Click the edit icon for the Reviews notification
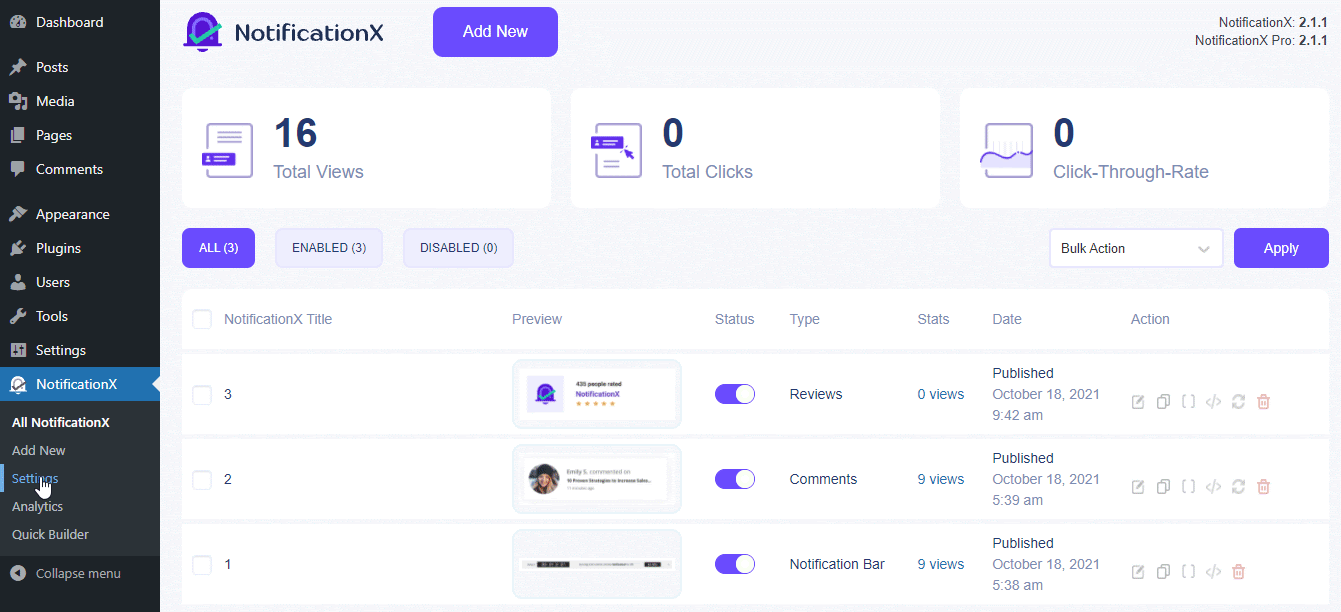Viewport: 1341px width, 612px height. (x=1138, y=402)
